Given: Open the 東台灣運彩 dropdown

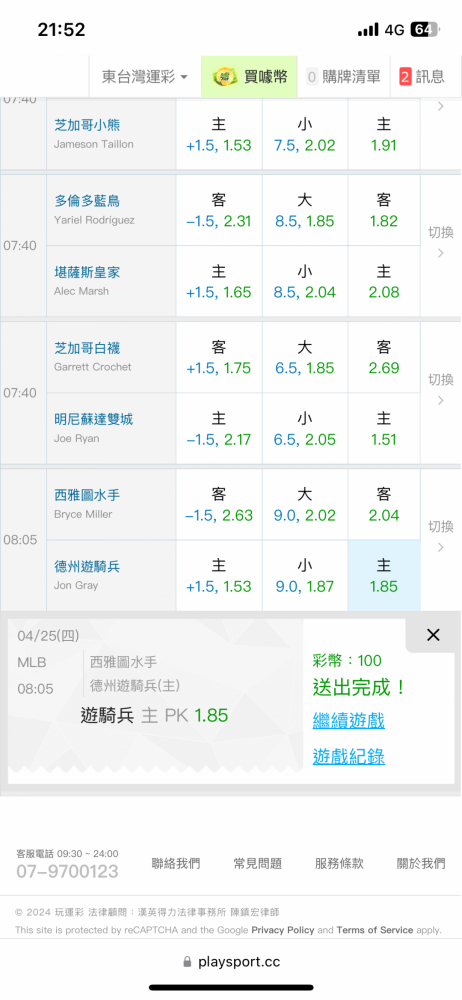Looking at the screenshot, I should [x=145, y=77].
